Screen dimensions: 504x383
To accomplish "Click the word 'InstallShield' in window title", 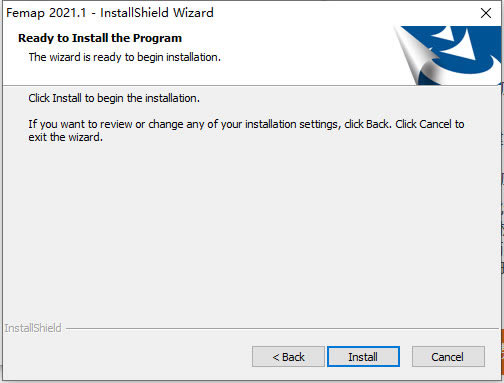I will [134, 13].
